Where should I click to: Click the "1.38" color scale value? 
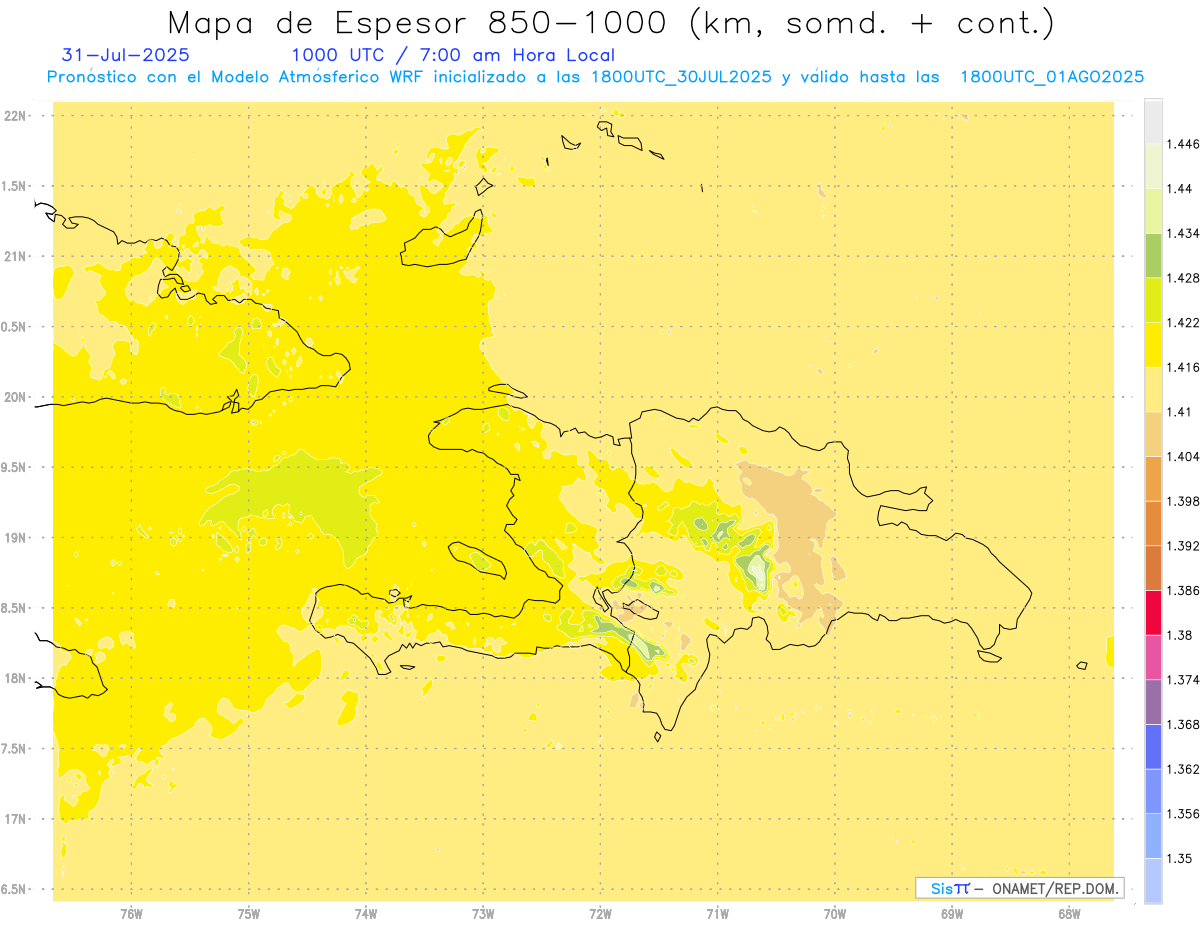pyautogui.click(x=1181, y=635)
